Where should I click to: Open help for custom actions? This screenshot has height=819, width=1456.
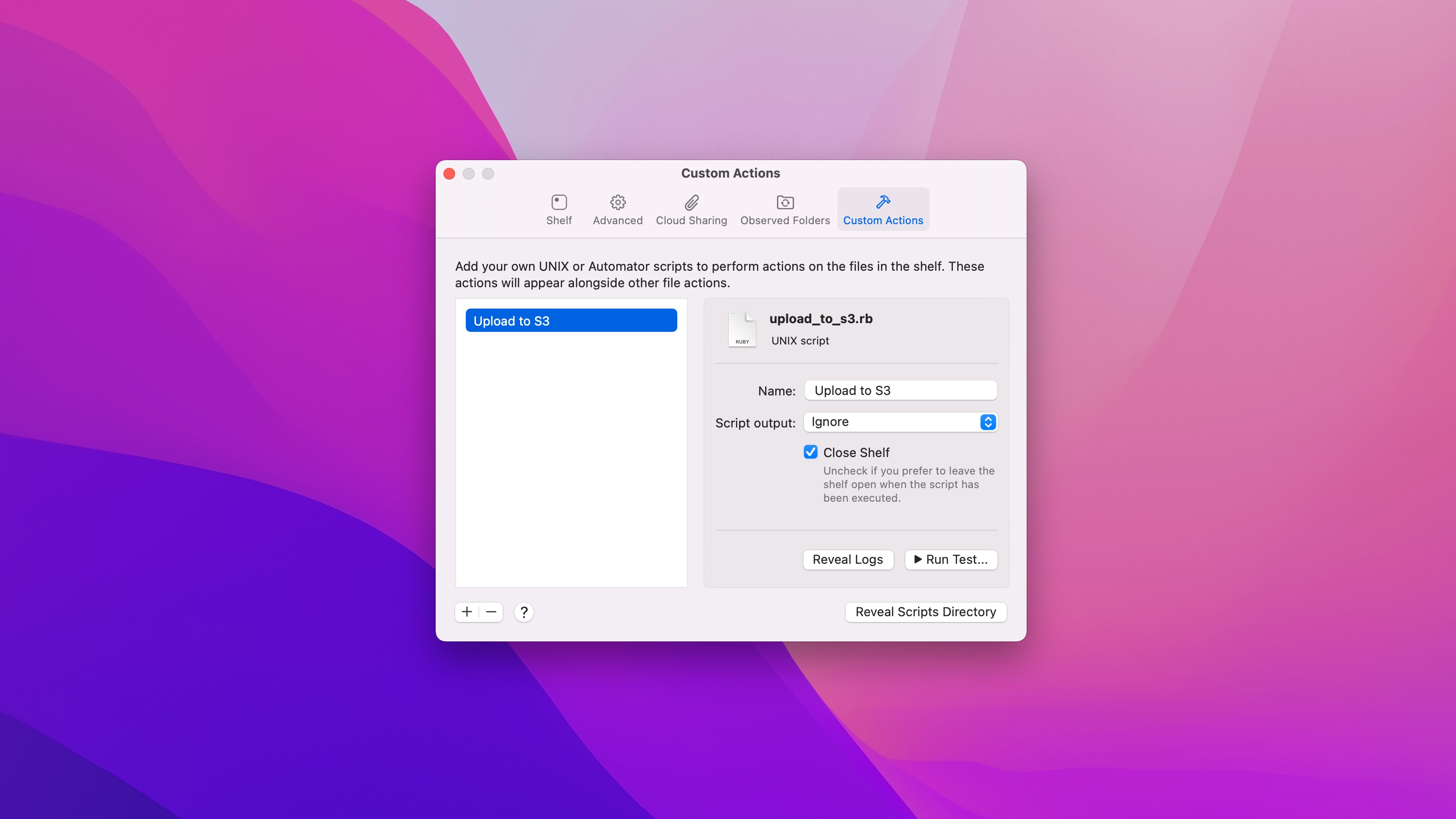524,612
